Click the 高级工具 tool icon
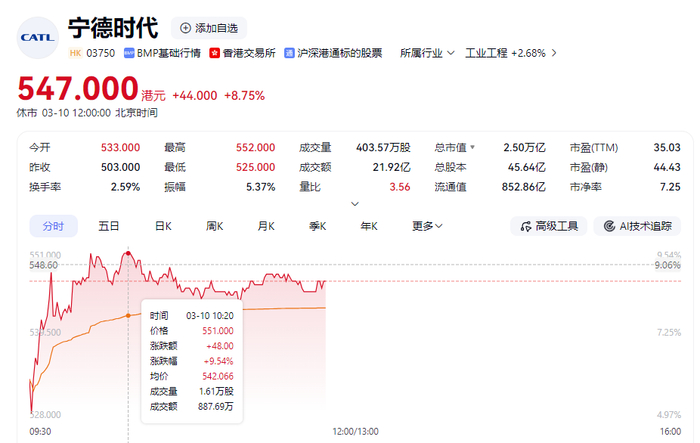This screenshot has width=700, height=443. (x=525, y=226)
